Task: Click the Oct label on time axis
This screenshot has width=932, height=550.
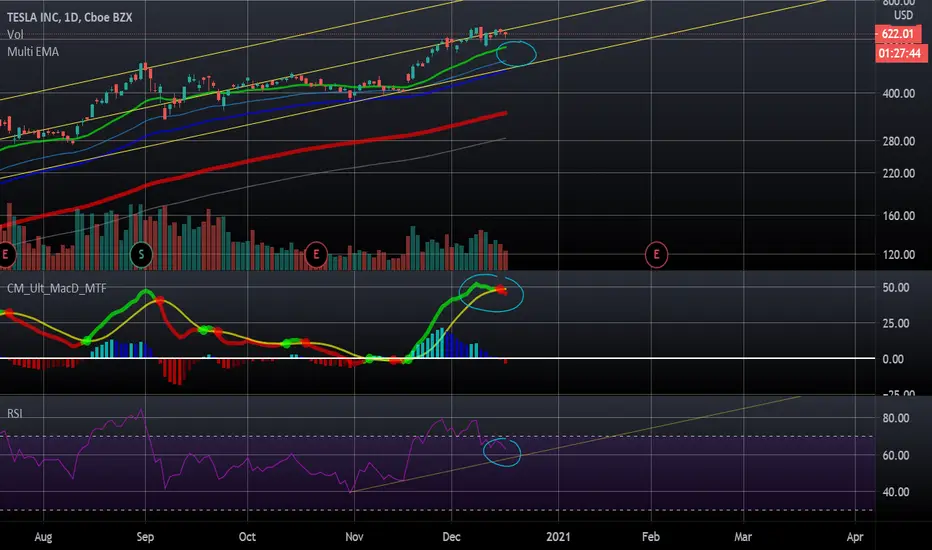Action: (x=247, y=537)
